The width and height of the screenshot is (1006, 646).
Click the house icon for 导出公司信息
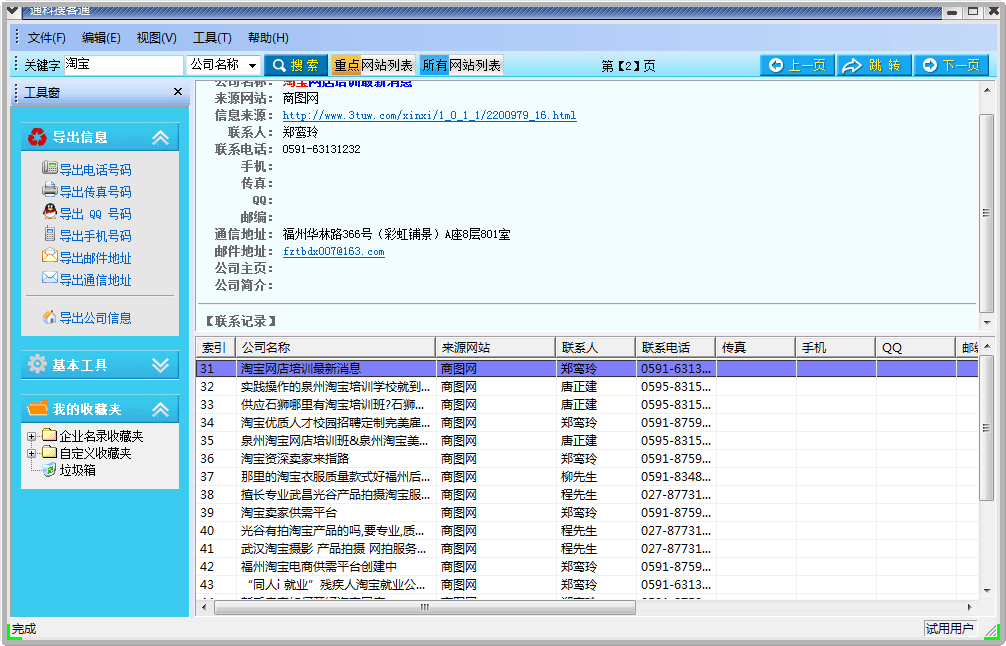[49, 317]
